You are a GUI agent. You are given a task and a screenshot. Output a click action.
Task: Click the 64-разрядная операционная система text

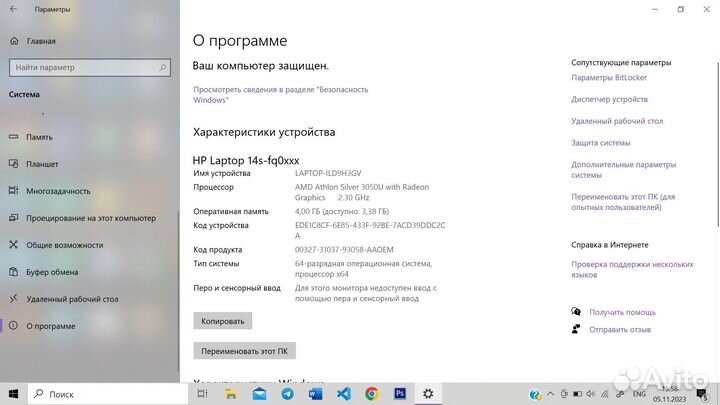tap(363, 269)
